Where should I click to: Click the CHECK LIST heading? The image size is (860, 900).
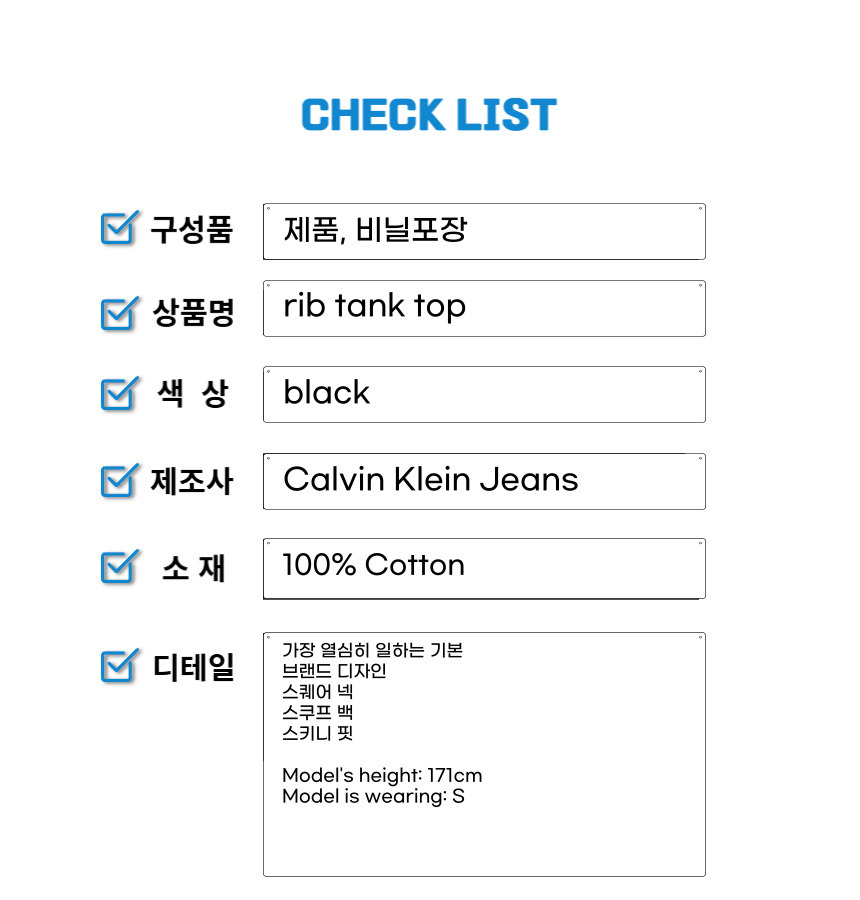point(429,116)
